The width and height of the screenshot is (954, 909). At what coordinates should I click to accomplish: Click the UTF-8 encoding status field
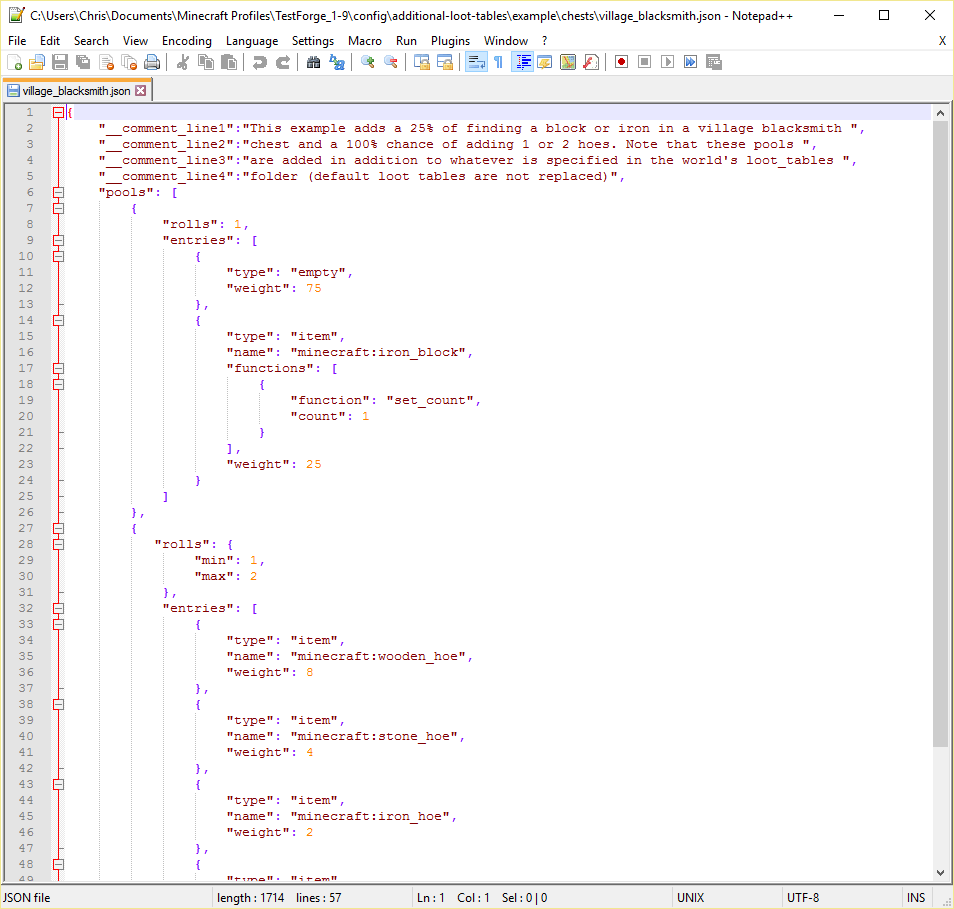(803, 897)
